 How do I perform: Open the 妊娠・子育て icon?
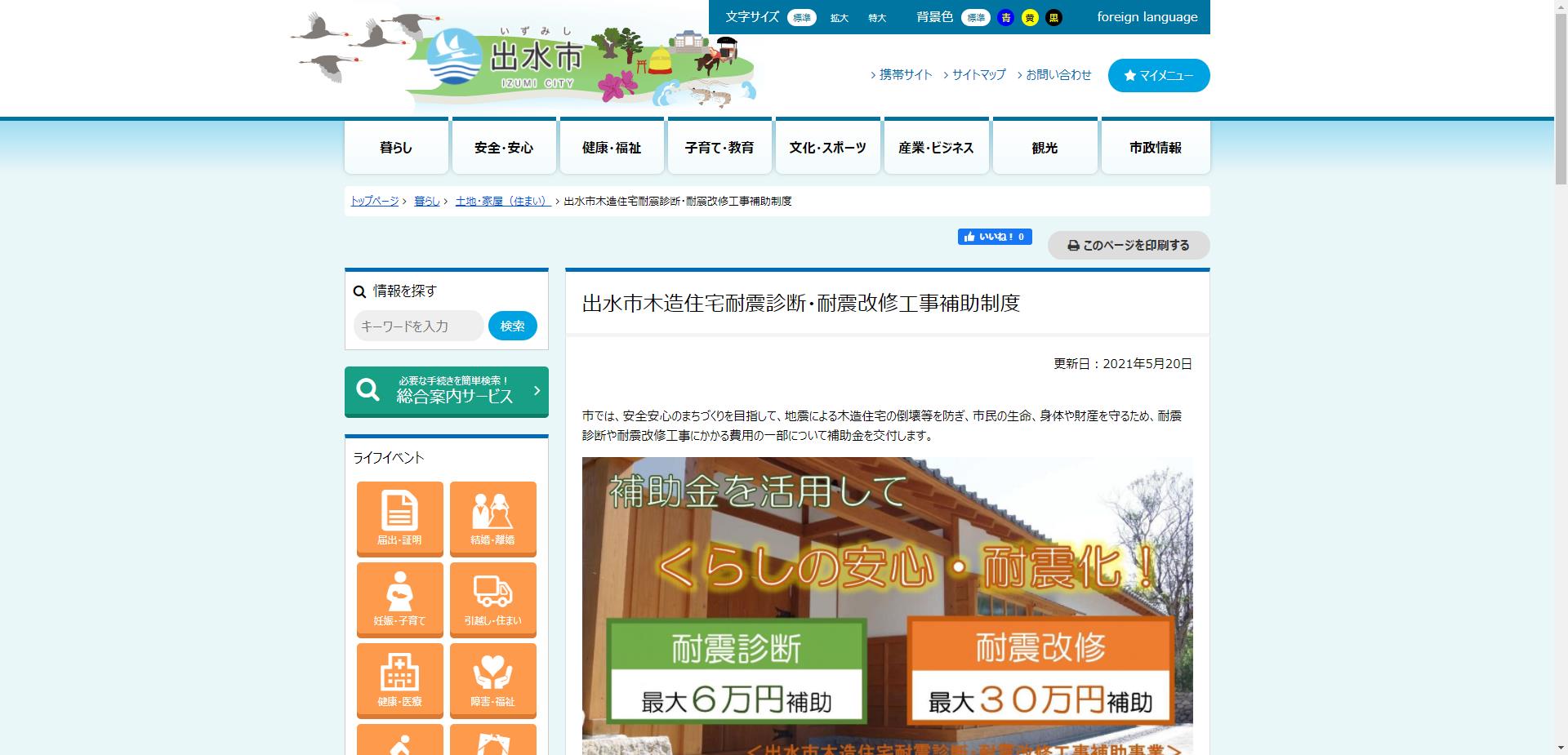pyautogui.click(x=399, y=599)
